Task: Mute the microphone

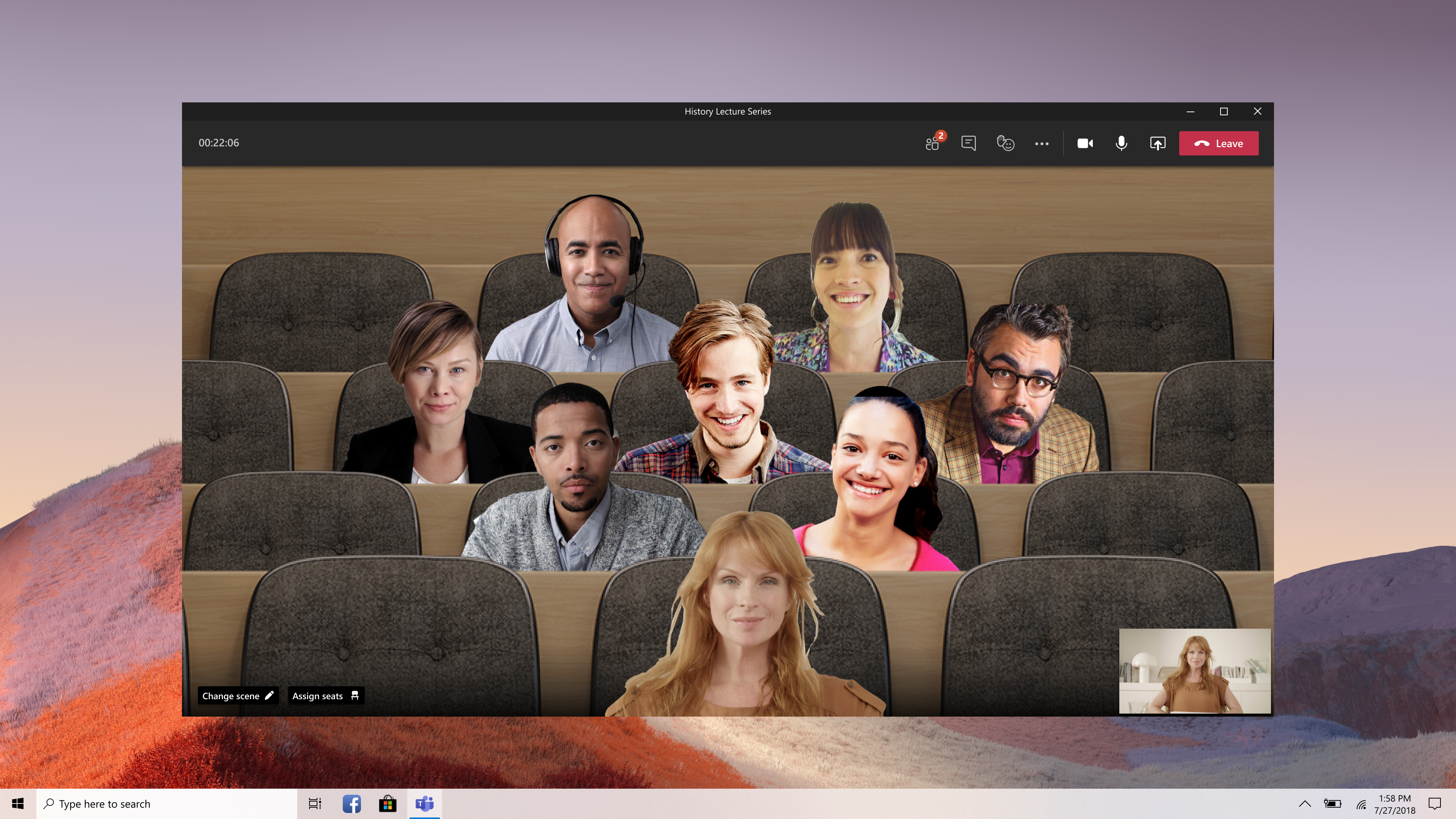Action: (1122, 144)
